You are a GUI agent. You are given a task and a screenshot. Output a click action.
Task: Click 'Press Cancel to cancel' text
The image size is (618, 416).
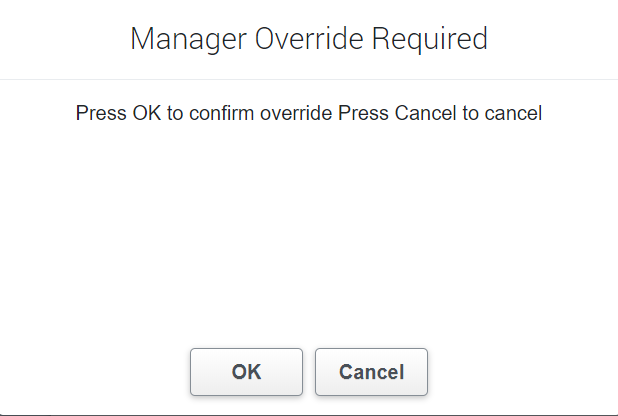tap(440, 114)
